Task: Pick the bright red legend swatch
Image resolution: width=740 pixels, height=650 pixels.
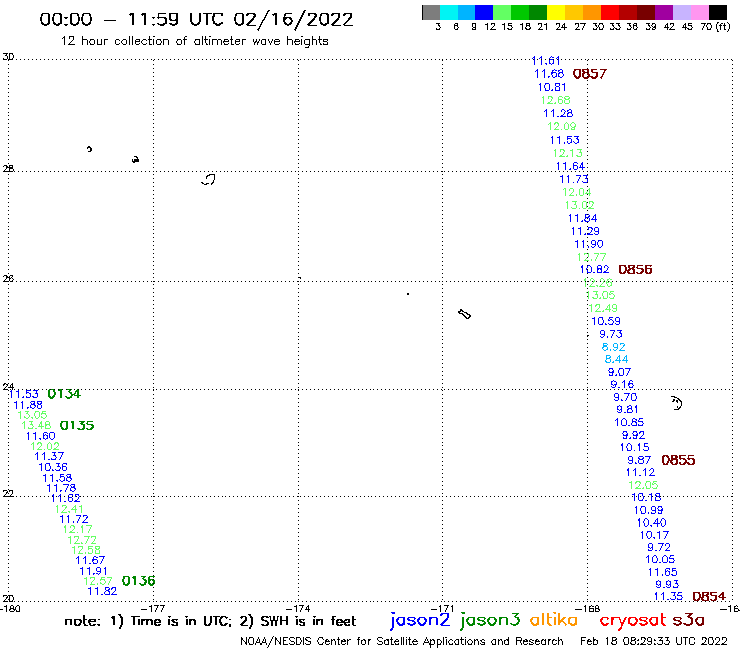Action: (610, 12)
